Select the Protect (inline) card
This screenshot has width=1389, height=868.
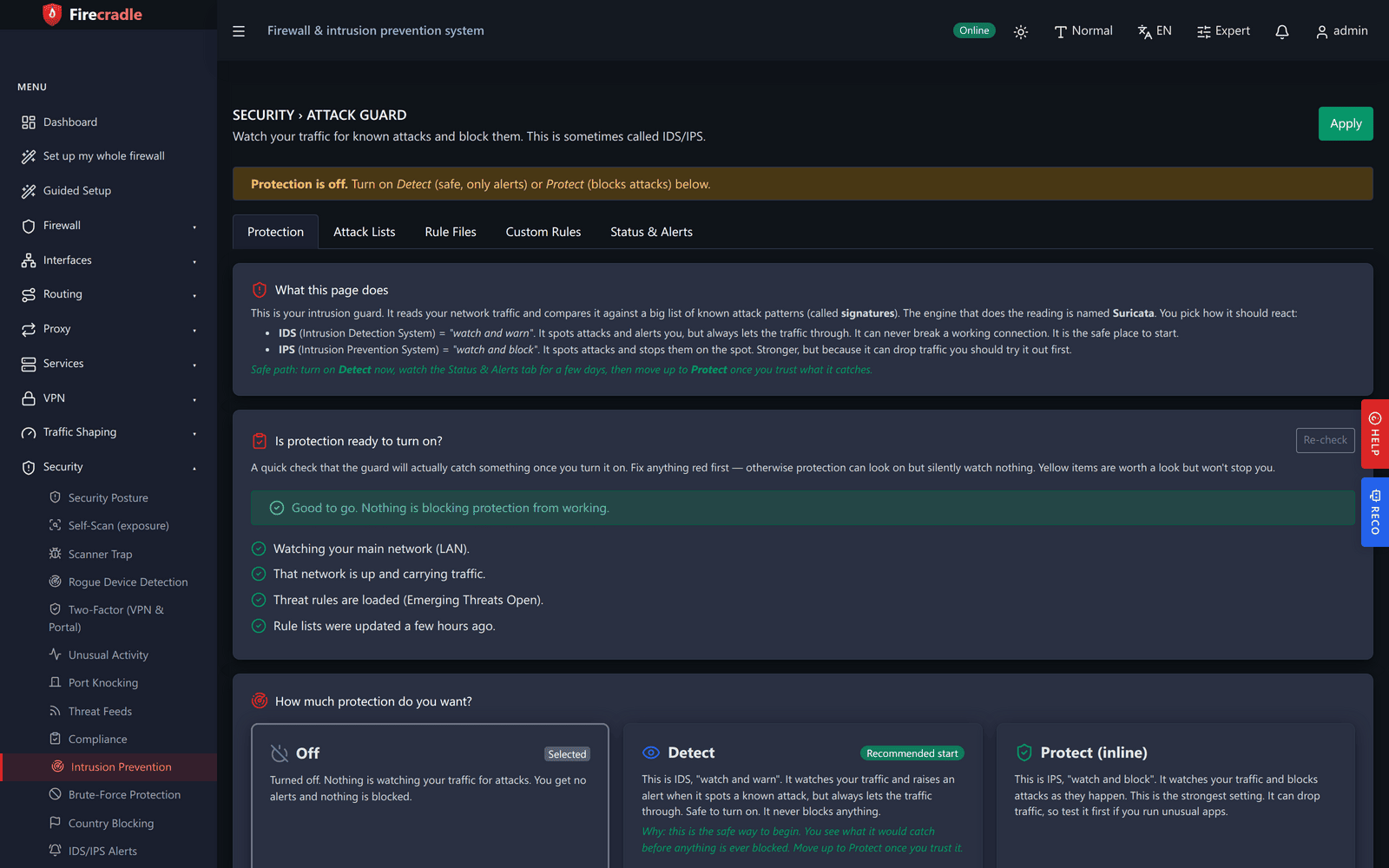click(1175, 796)
